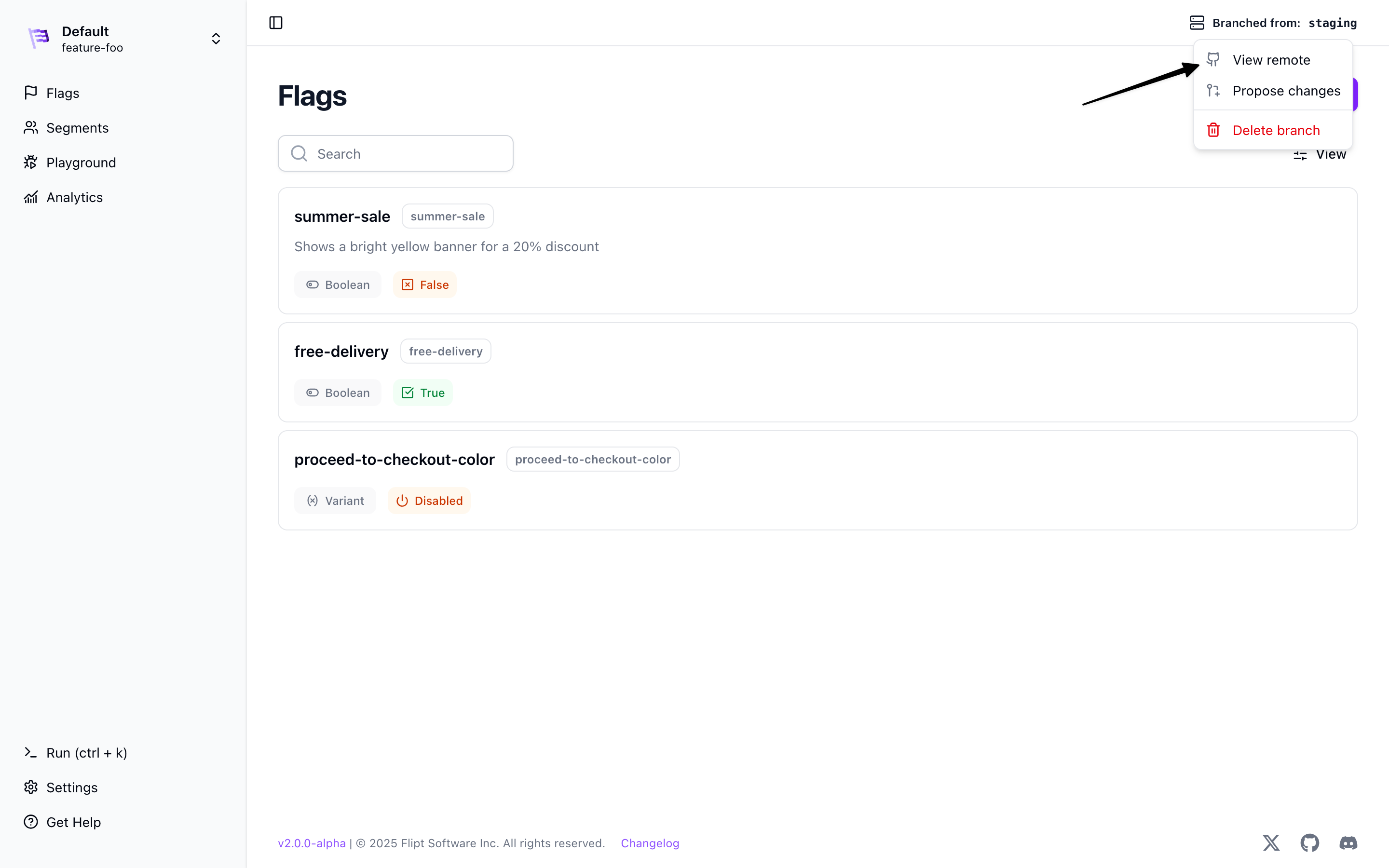Click Delete branch option
1389x868 pixels.
(x=1275, y=130)
